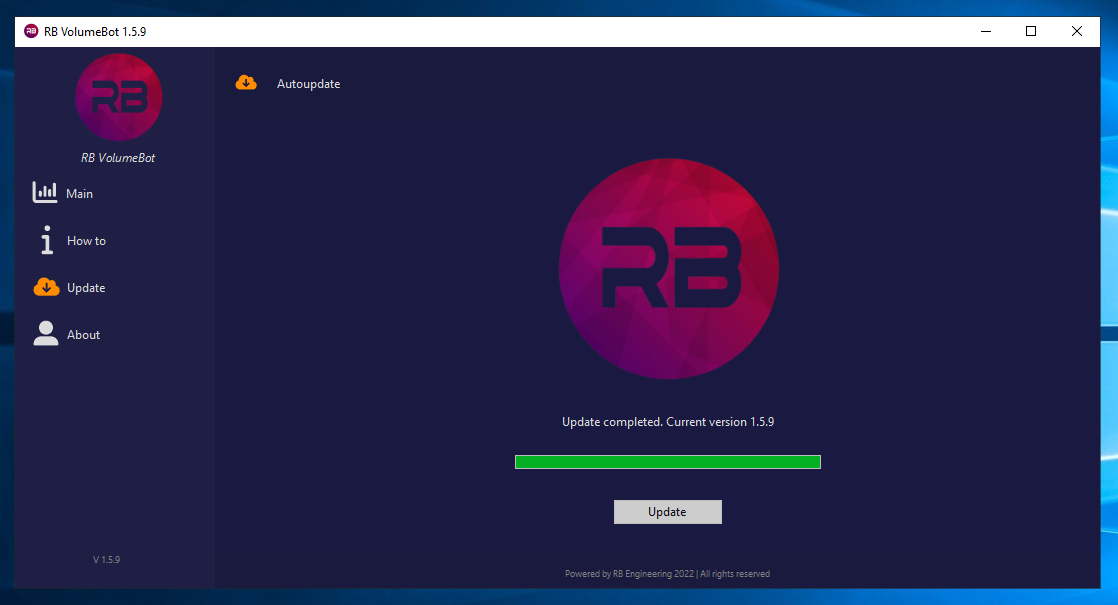Click the How to info icon
Viewport: 1118px width, 605px height.
[45, 240]
